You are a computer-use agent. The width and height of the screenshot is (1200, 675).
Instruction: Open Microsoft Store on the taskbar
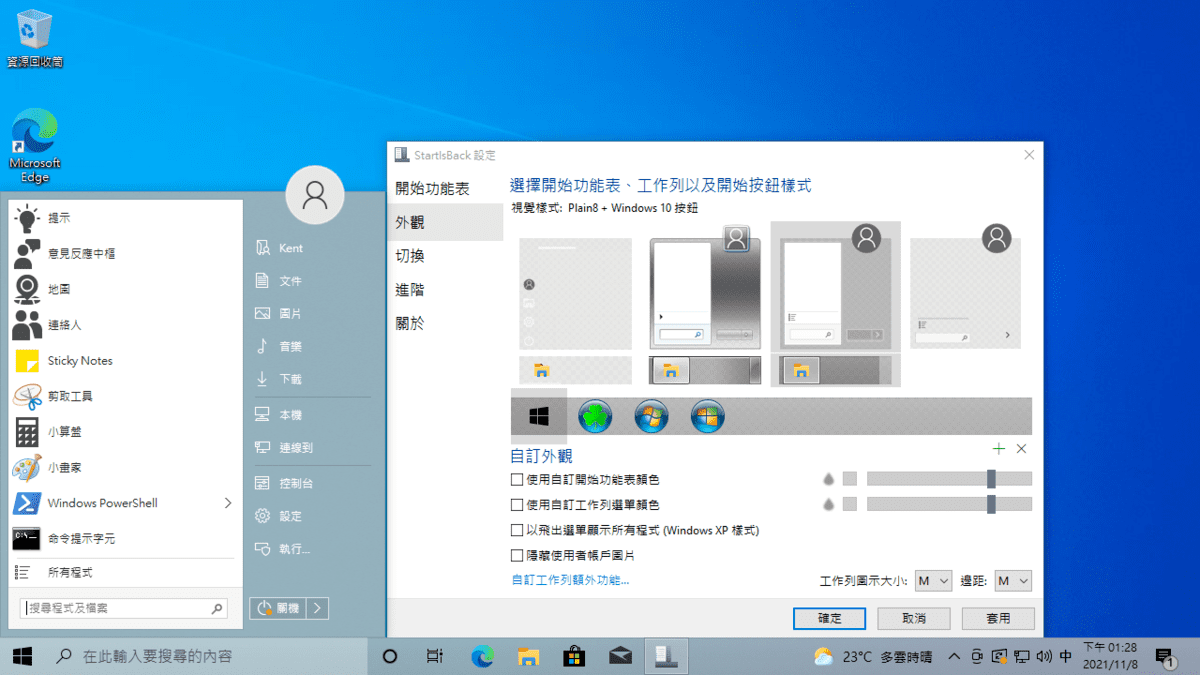tap(574, 657)
